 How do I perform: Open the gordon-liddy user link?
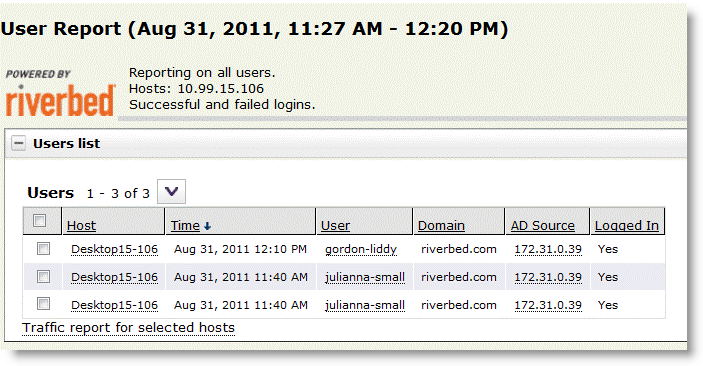coord(361,249)
